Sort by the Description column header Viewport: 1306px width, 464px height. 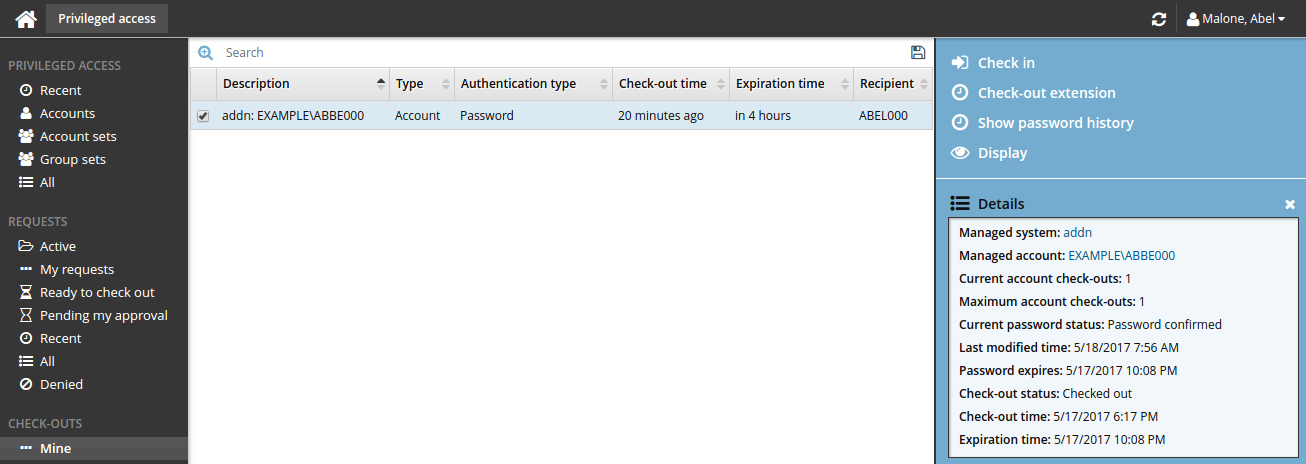(256, 84)
